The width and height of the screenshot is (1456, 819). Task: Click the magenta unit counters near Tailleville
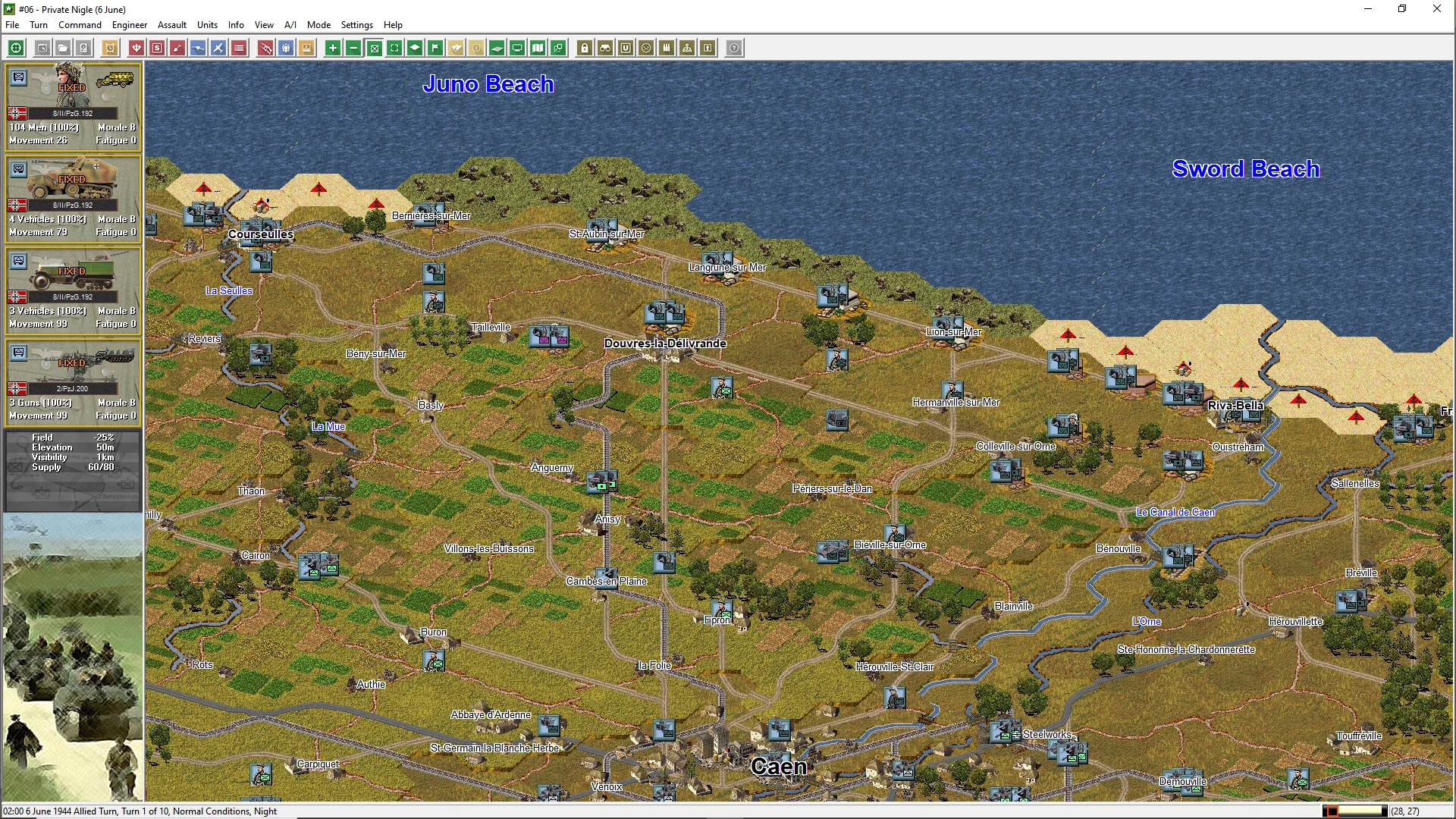550,336
